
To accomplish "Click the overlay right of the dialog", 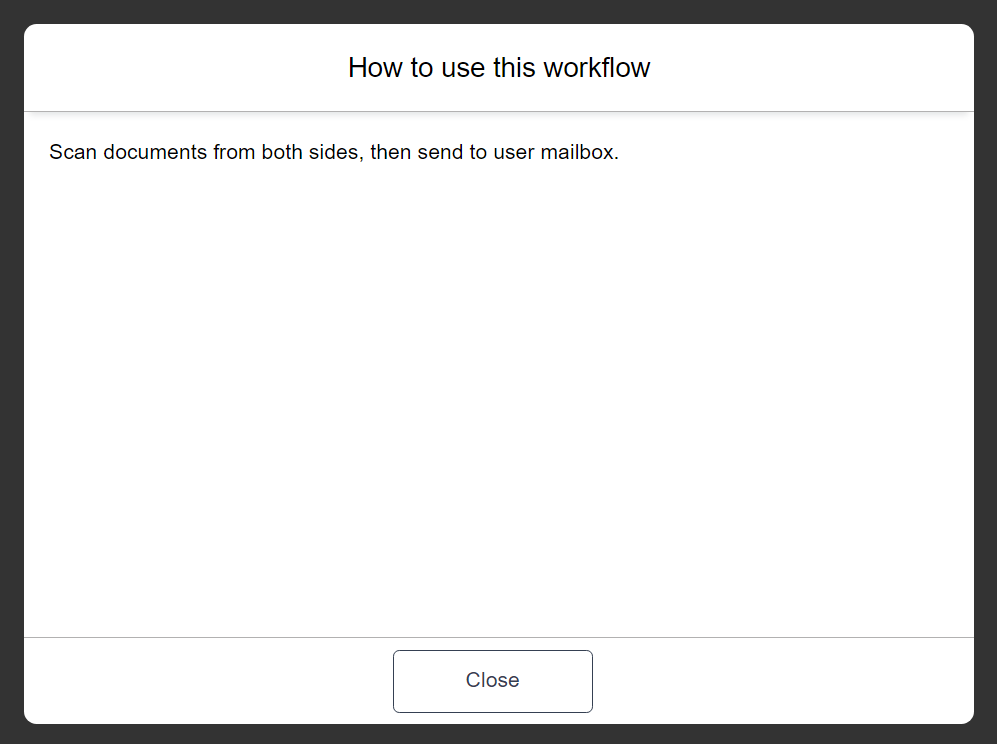I will coord(986,372).
